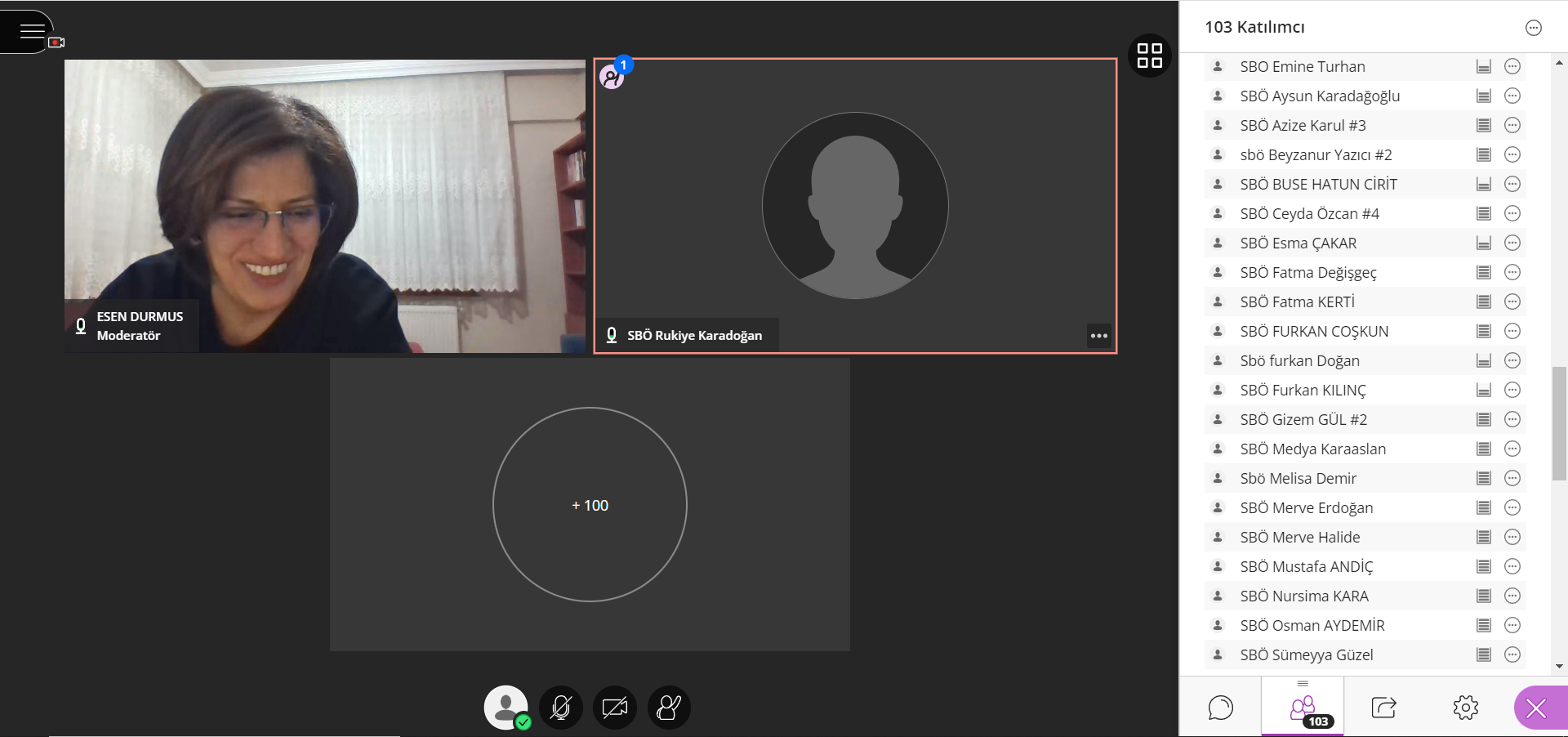Change the video gallery layout view
Viewport: 1568px width, 737px height.
[x=1149, y=56]
